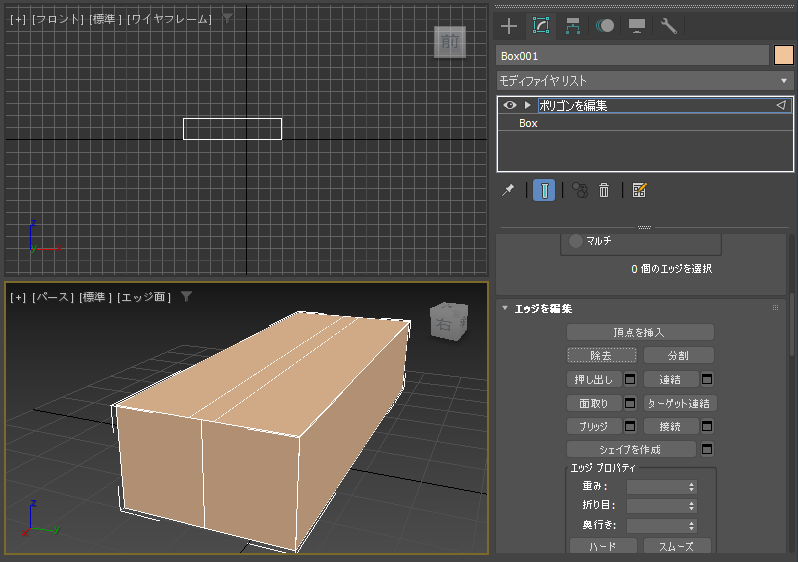Click the 面取り button
Image resolution: width=798 pixels, height=562 pixels.
pyautogui.click(x=594, y=403)
